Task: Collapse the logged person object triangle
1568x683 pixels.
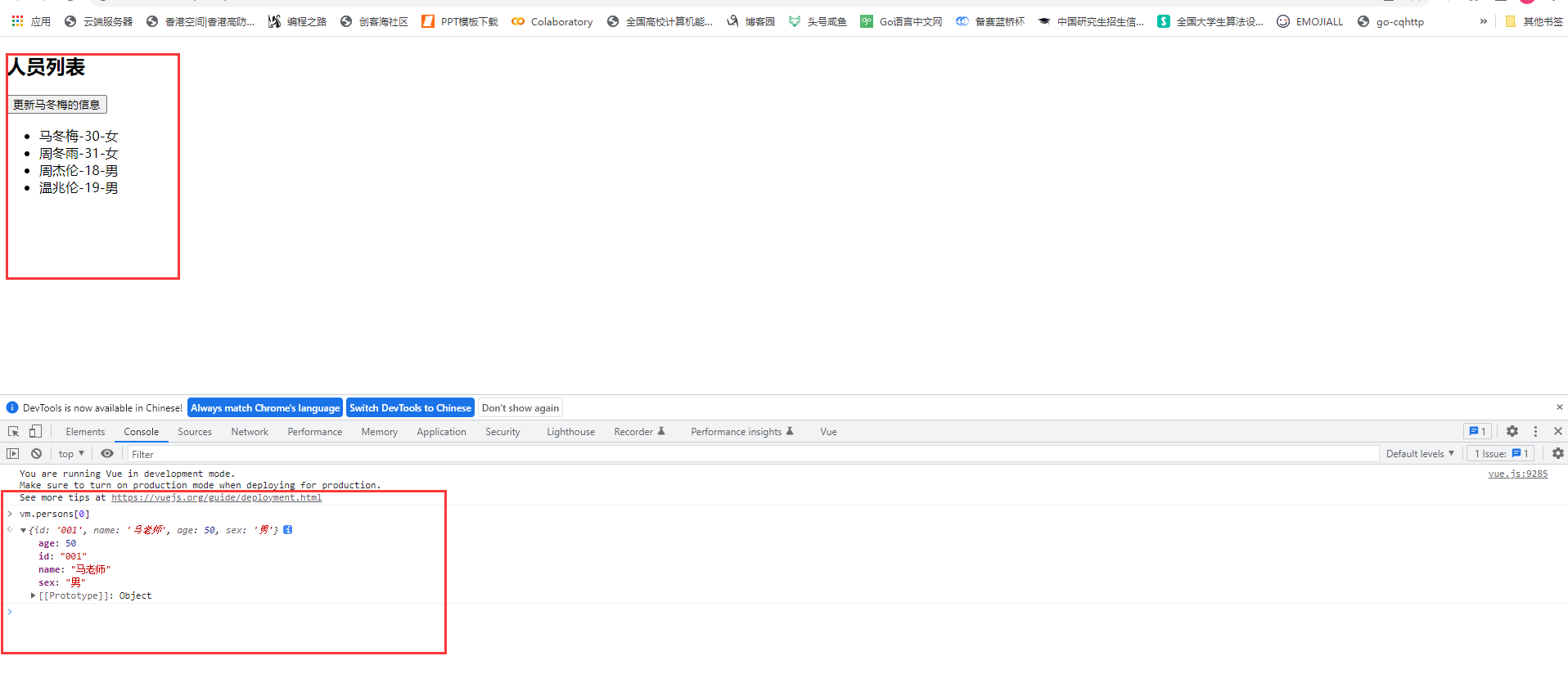Action: pos(23,531)
